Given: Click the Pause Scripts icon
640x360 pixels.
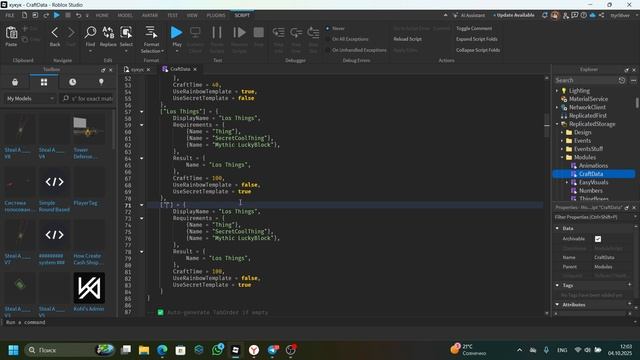Looking at the screenshot, I should pos(217,32).
